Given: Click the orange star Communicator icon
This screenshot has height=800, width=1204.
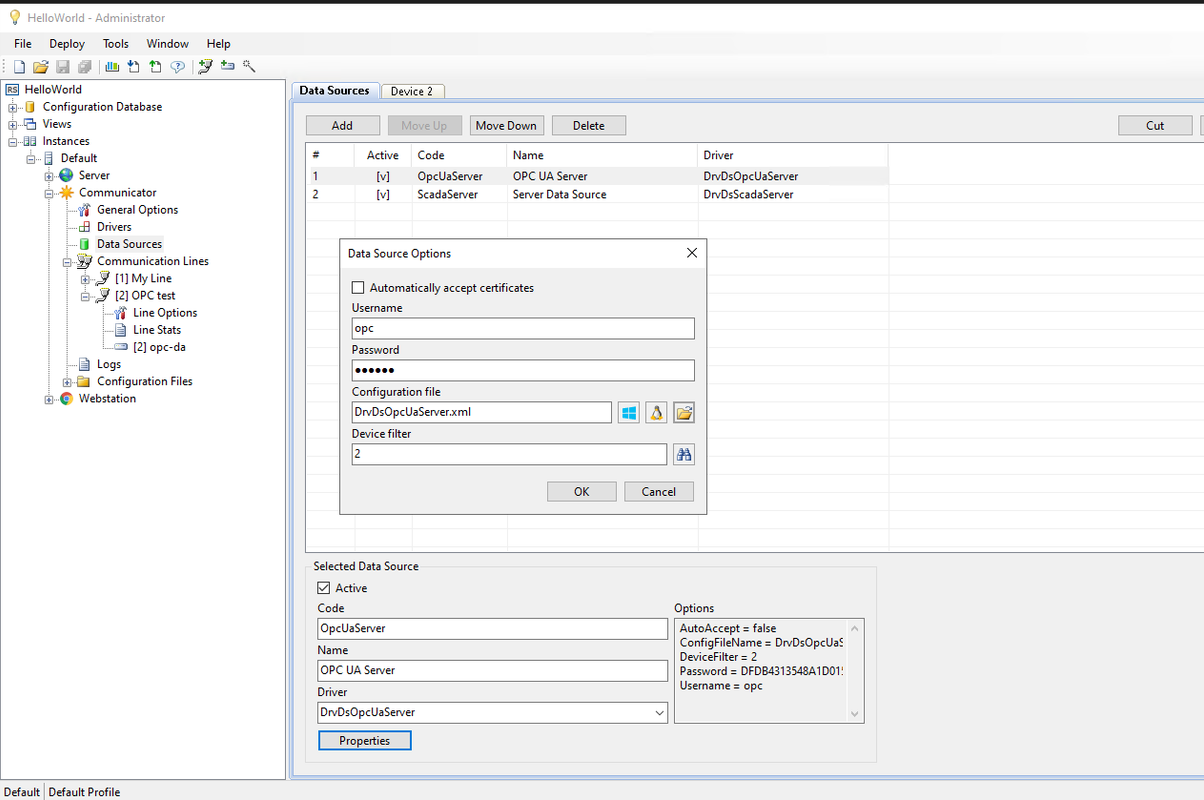Looking at the screenshot, I should click(66, 192).
